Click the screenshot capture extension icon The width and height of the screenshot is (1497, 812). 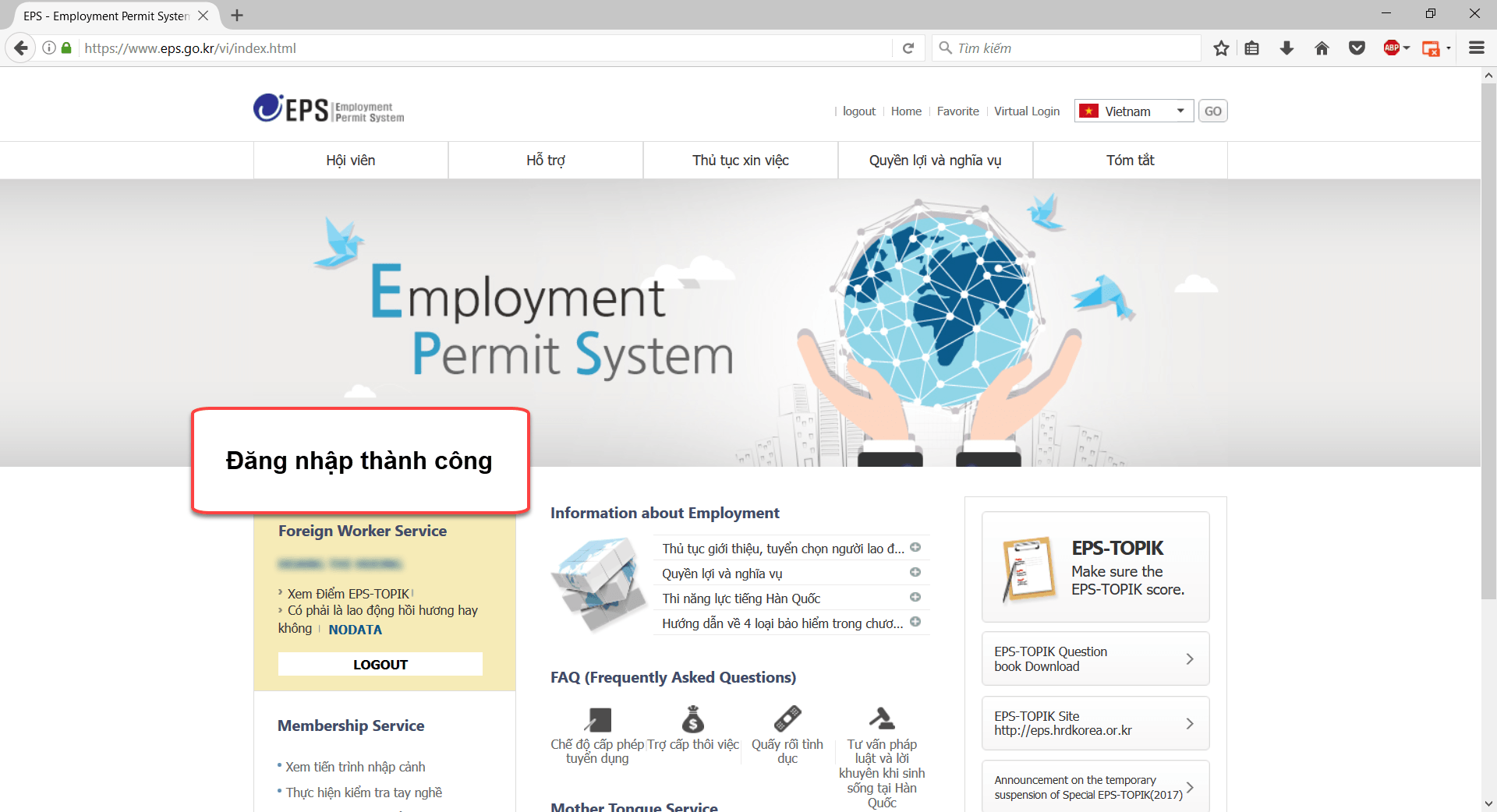click(x=1431, y=48)
